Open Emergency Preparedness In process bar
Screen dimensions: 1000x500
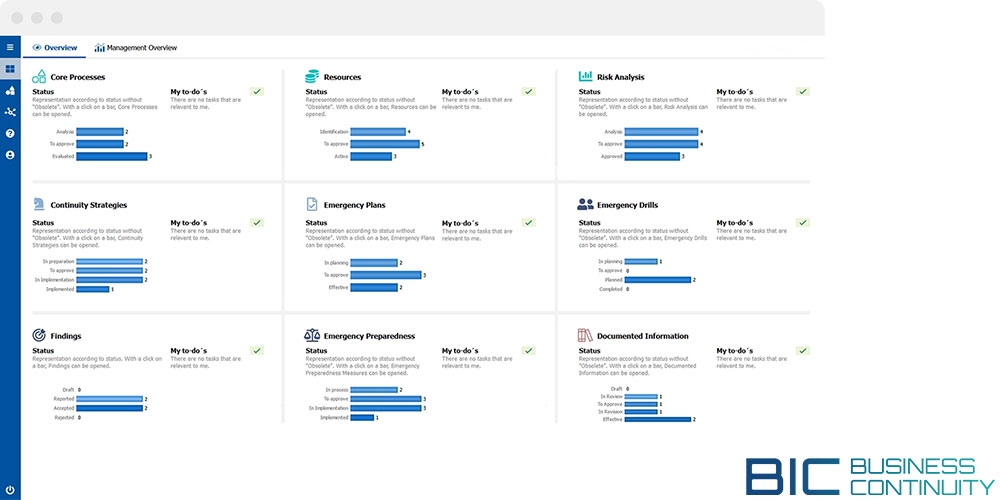[x=374, y=390]
